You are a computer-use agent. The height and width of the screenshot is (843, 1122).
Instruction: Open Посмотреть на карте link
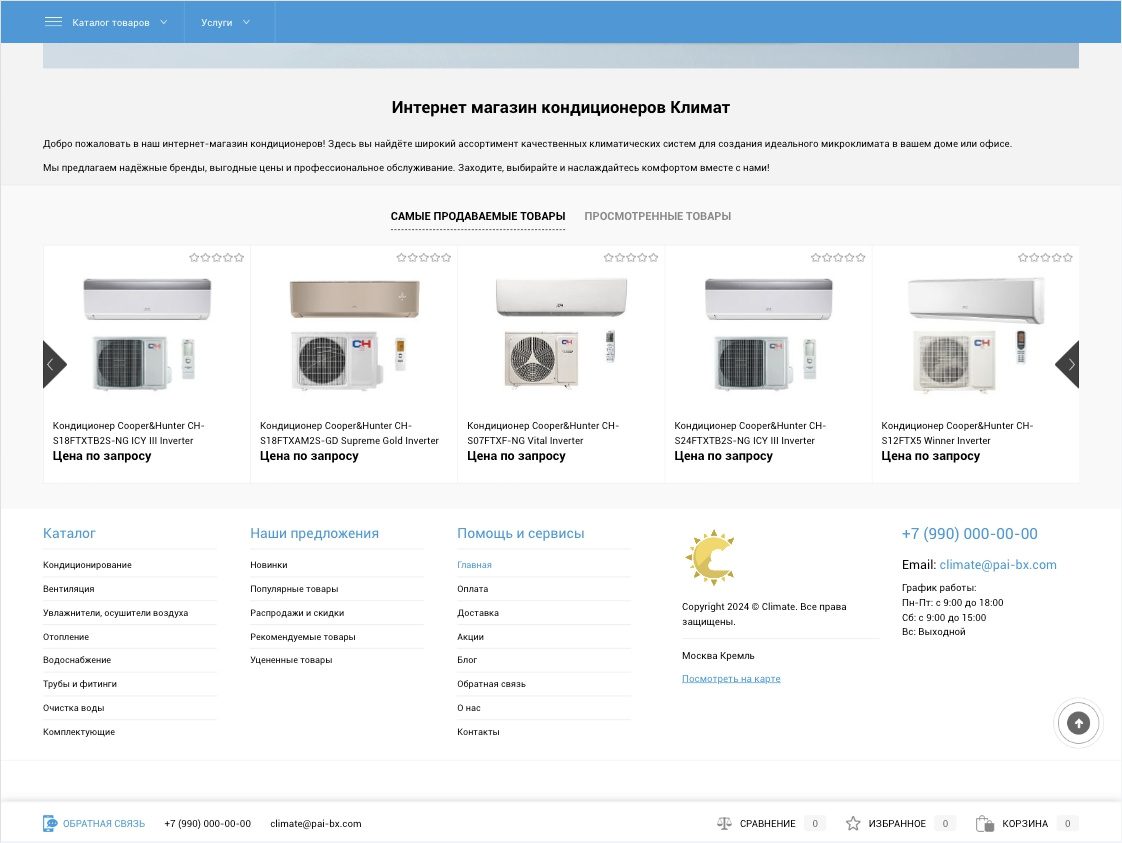[731, 678]
